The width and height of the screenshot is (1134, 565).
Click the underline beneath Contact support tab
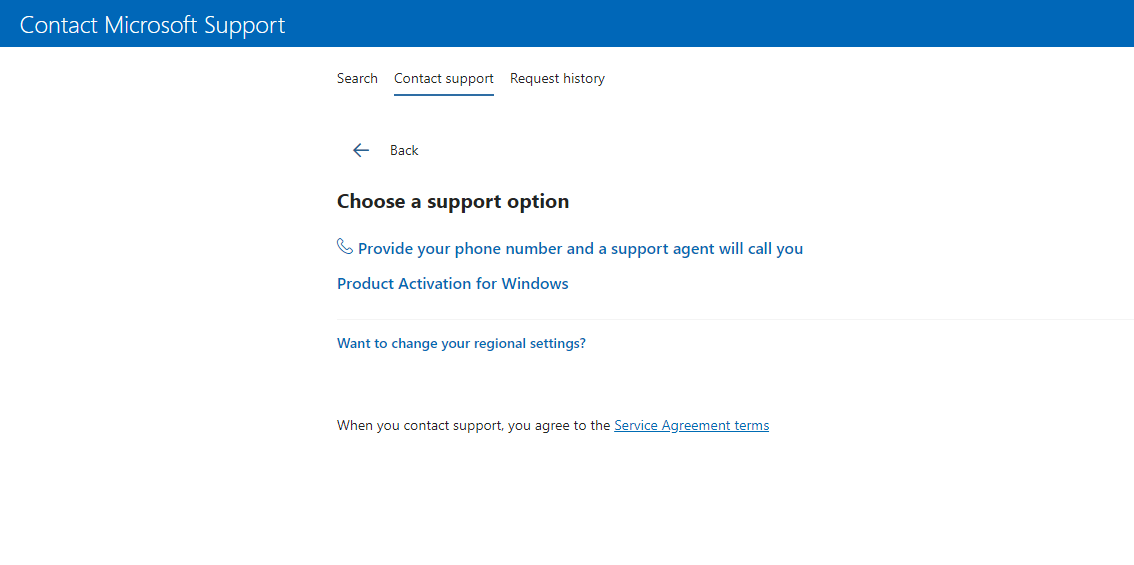point(444,95)
